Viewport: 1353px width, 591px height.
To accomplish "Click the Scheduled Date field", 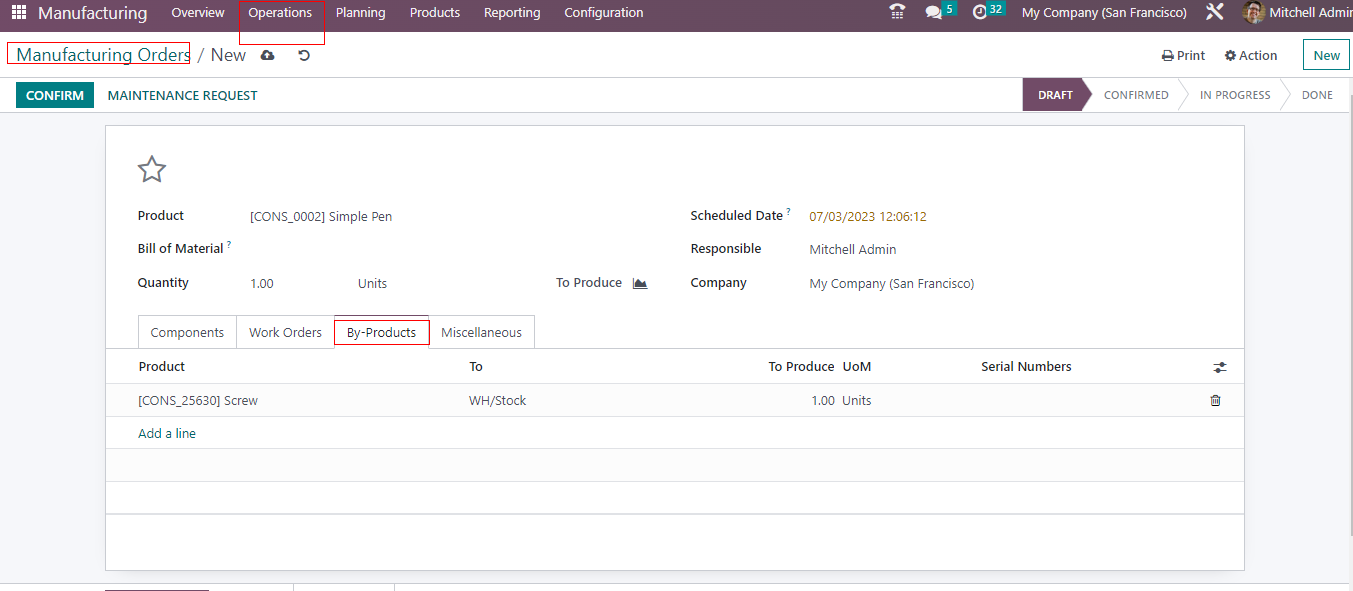I will tap(867, 217).
